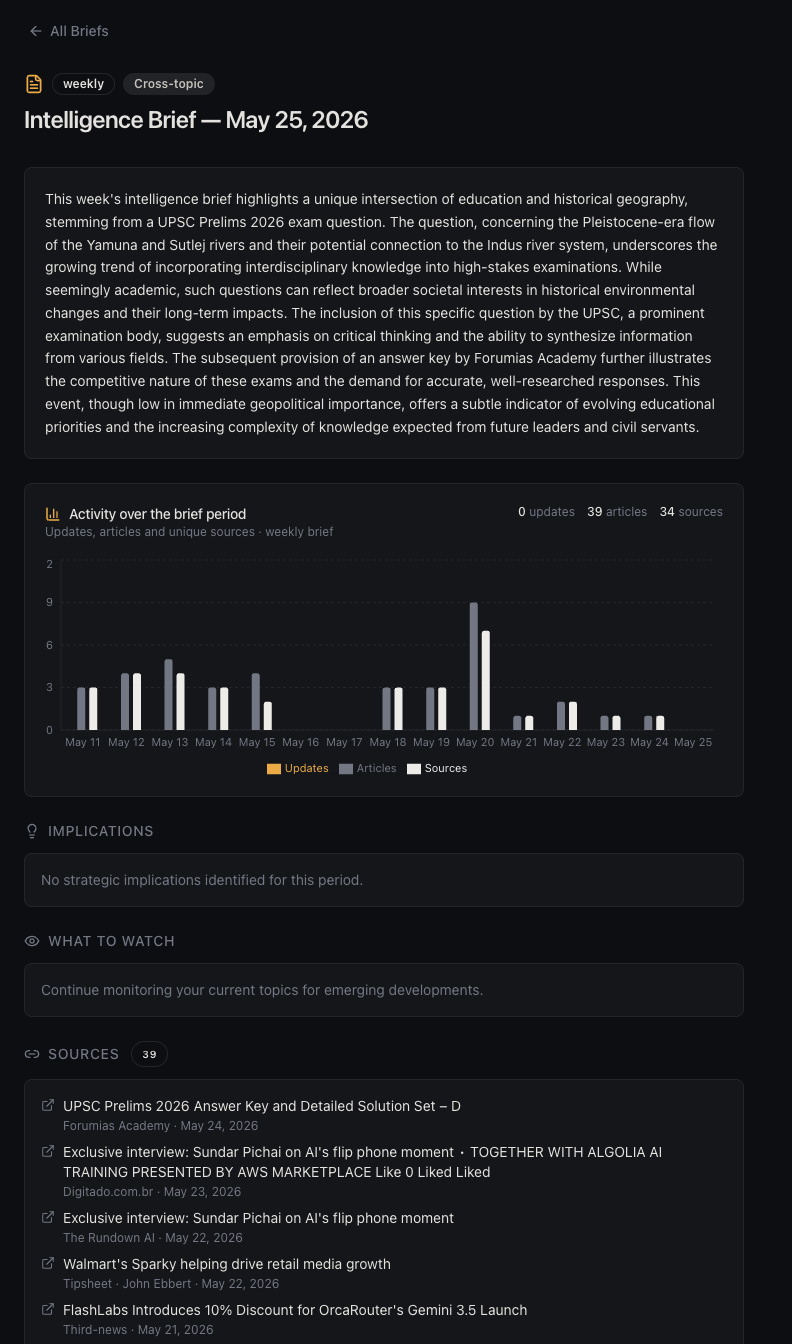This screenshot has height=1344, width=792.
Task: Toggle the Sources series in chart legend
Action: tap(437, 768)
